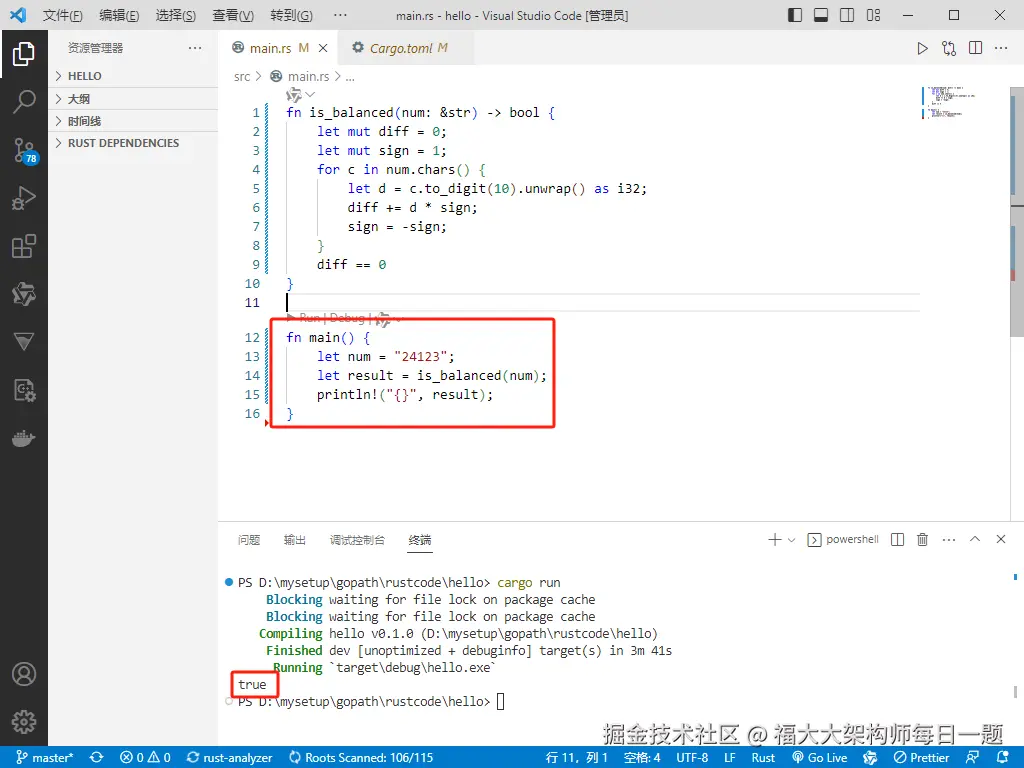Close the terminal panel

click(1000, 539)
